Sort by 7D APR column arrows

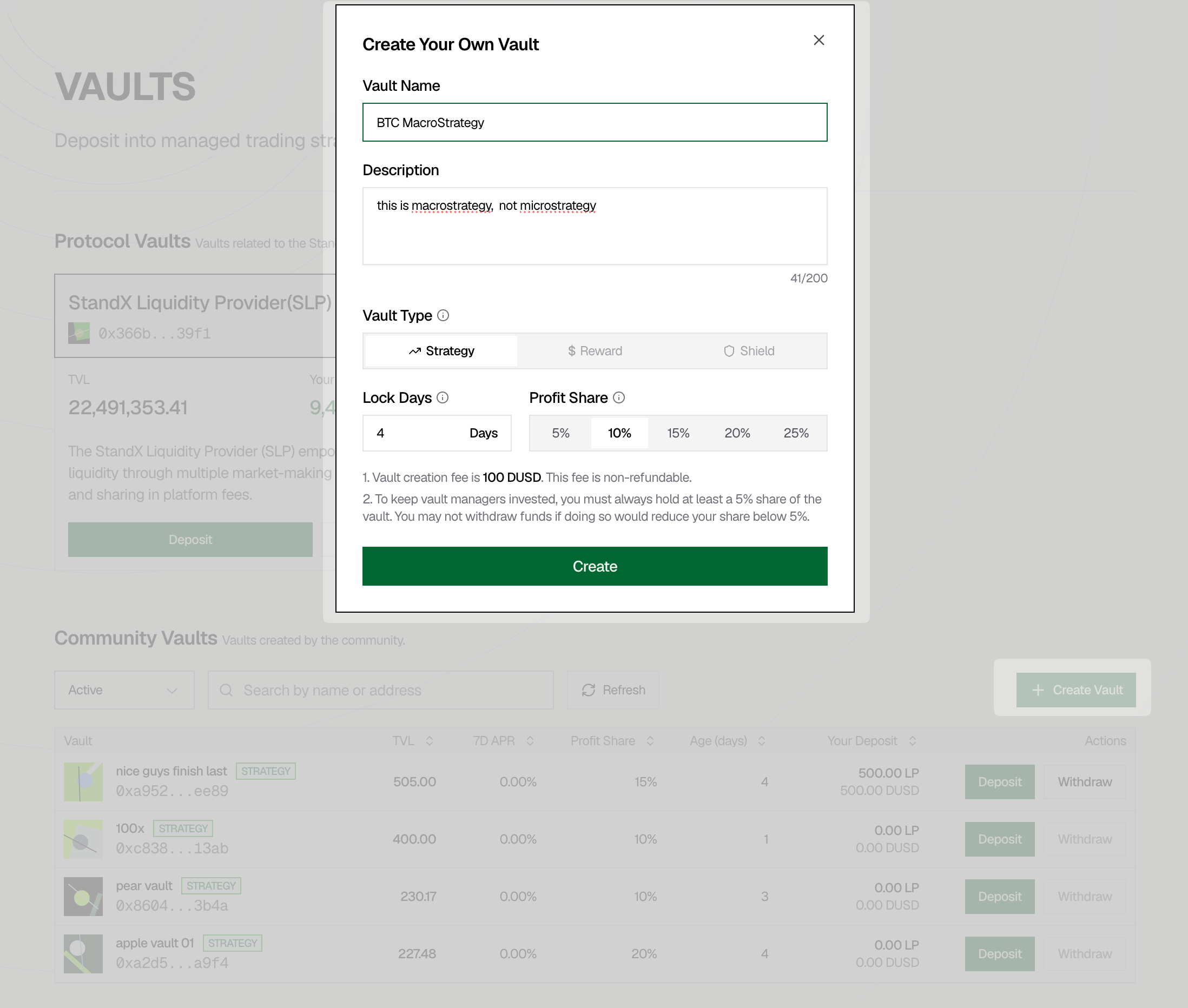[x=530, y=740]
